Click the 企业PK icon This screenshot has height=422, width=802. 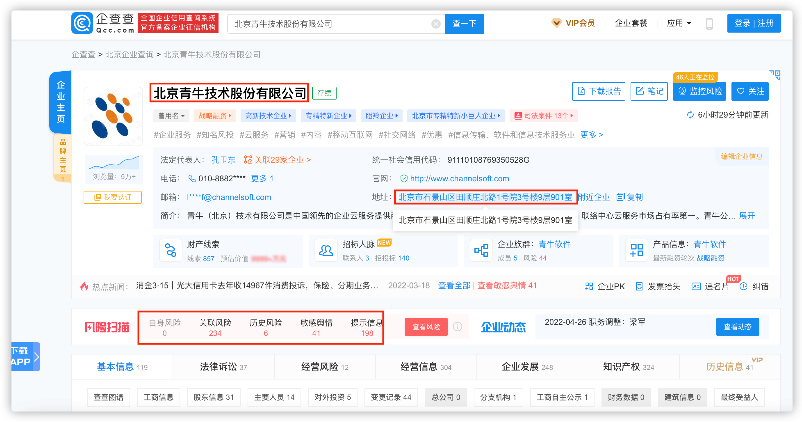click(591, 286)
